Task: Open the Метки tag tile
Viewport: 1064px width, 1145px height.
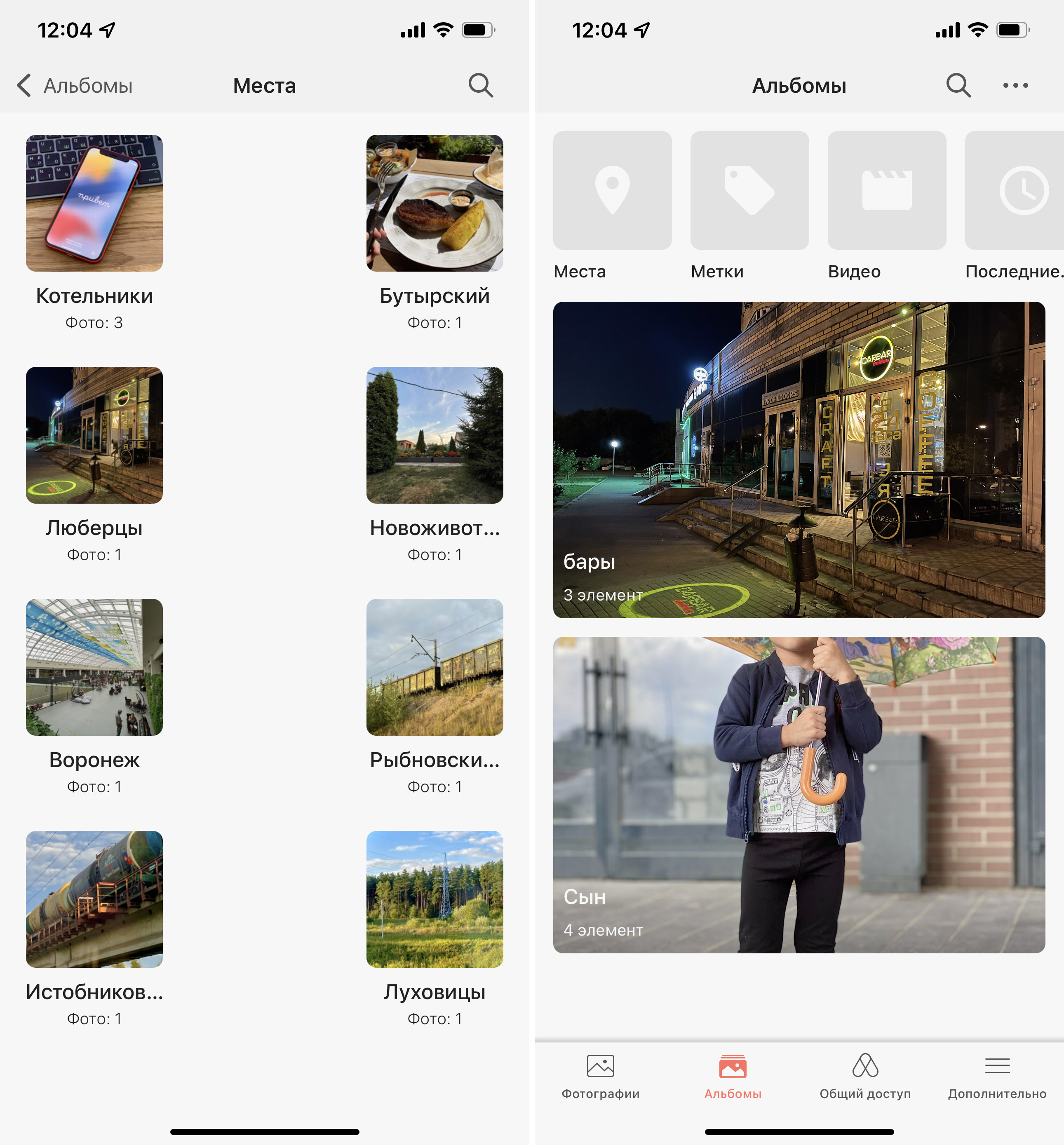Action: tap(749, 190)
